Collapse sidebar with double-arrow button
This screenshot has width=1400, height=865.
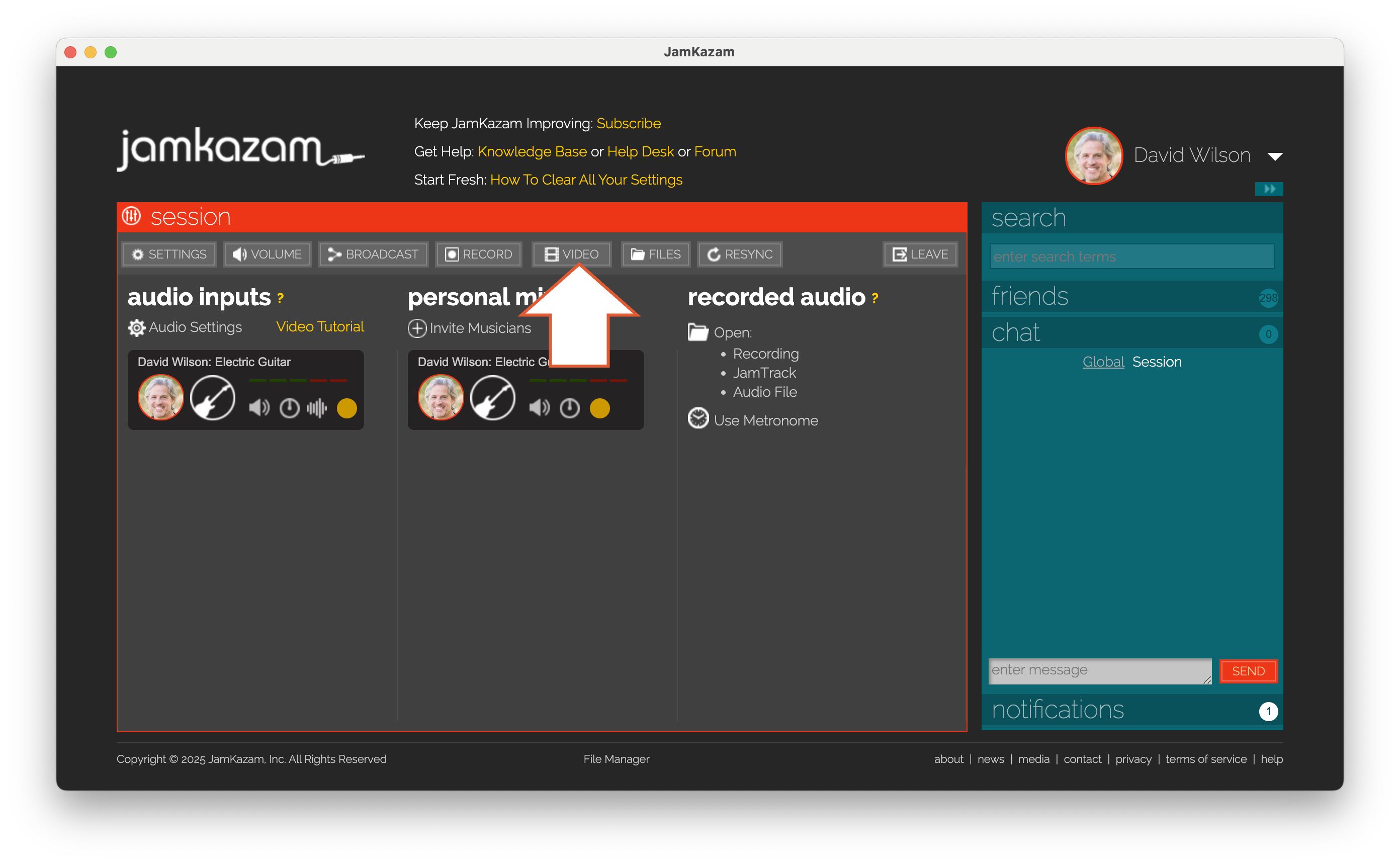click(x=1268, y=189)
